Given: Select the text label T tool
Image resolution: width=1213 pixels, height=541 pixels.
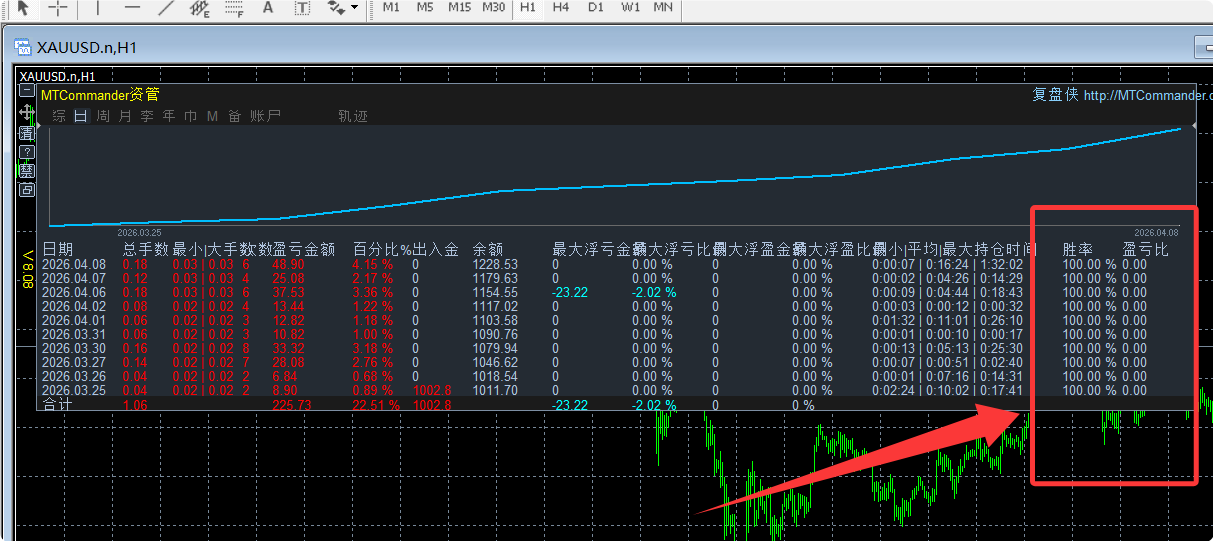Looking at the screenshot, I should (x=302, y=8).
